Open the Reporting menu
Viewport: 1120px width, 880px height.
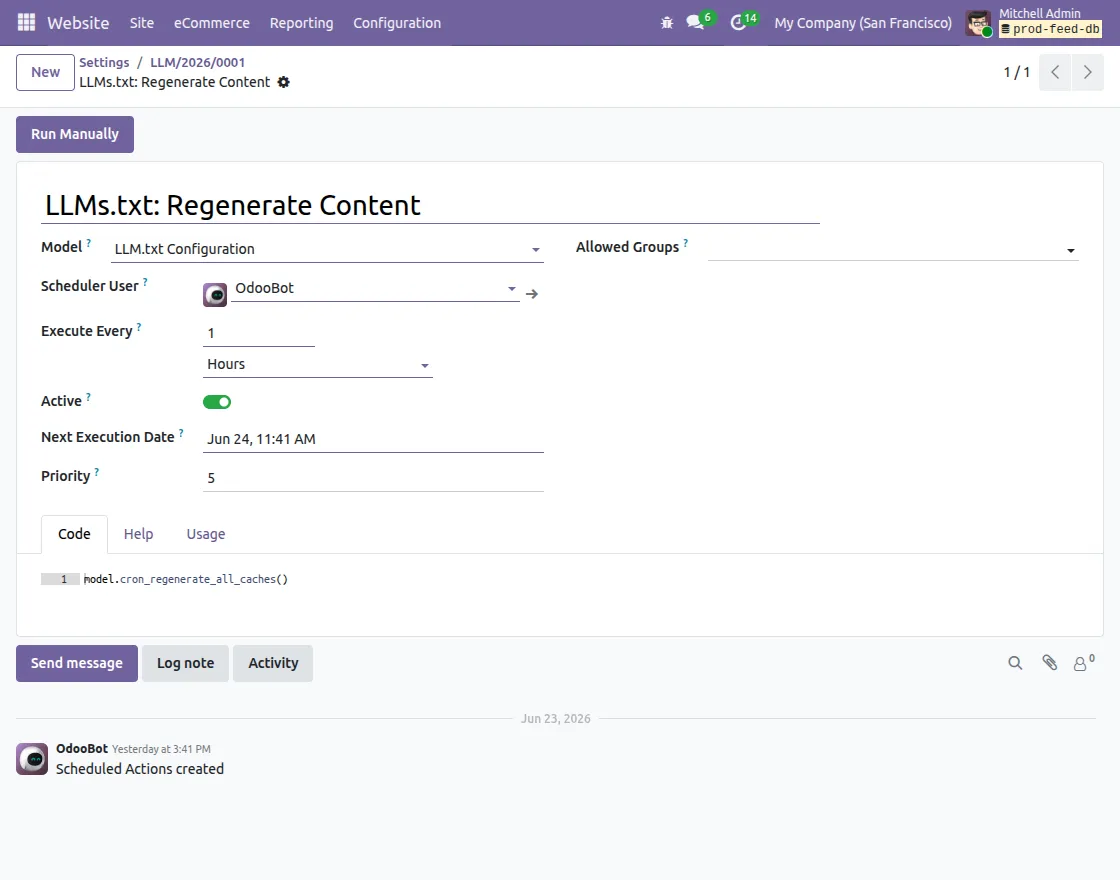click(301, 23)
